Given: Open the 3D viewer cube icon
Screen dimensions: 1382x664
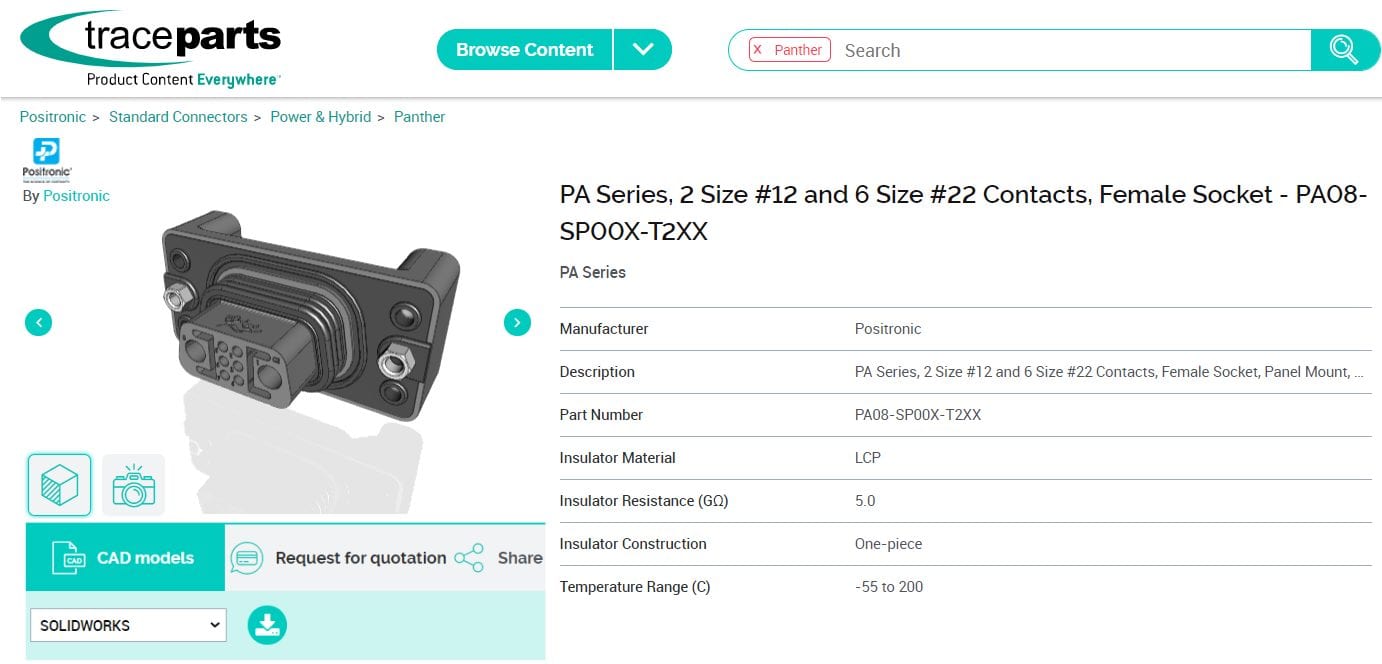Looking at the screenshot, I should click(x=59, y=484).
